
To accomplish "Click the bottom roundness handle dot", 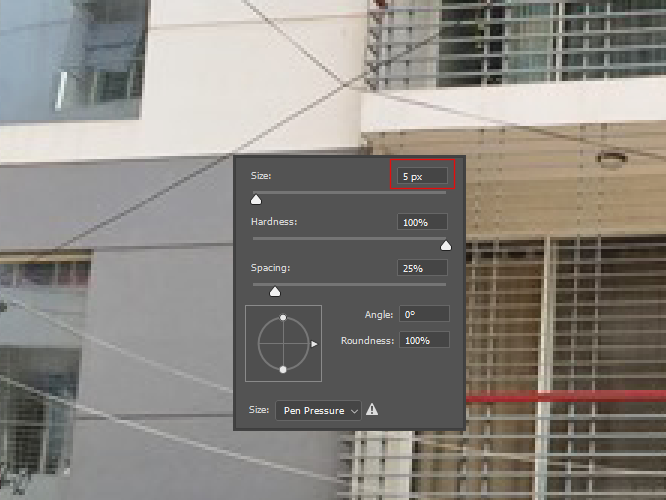I will click(x=283, y=370).
